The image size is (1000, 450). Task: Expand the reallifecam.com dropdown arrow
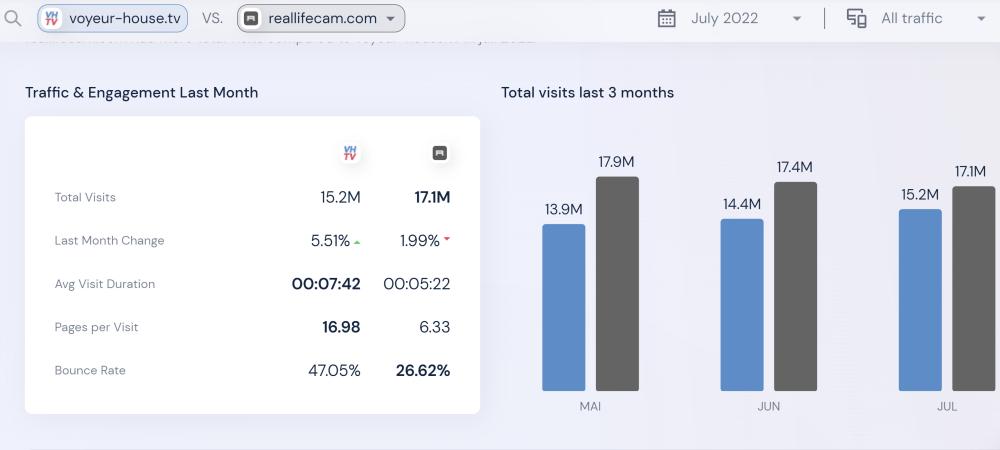[x=390, y=19]
